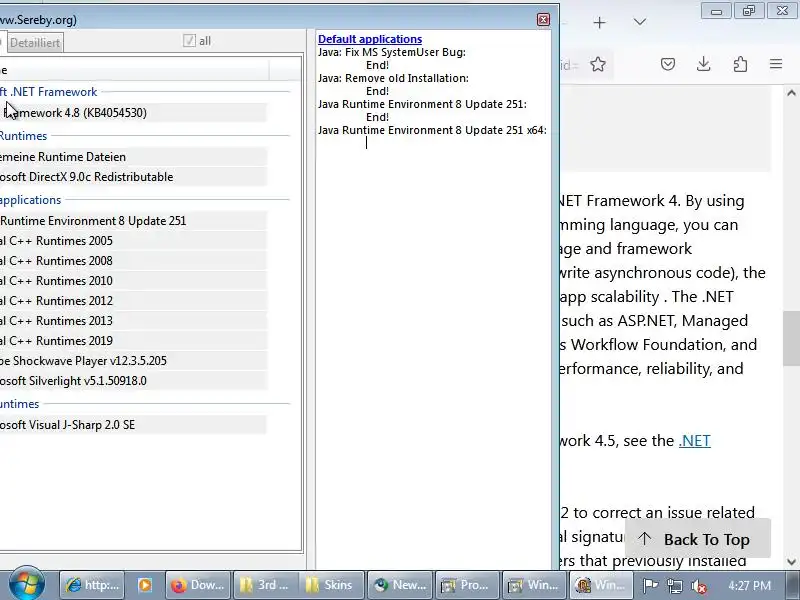Open the media player taskbar icon
Viewport: 800px width, 600px height.
pyautogui.click(x=145, y=585)
